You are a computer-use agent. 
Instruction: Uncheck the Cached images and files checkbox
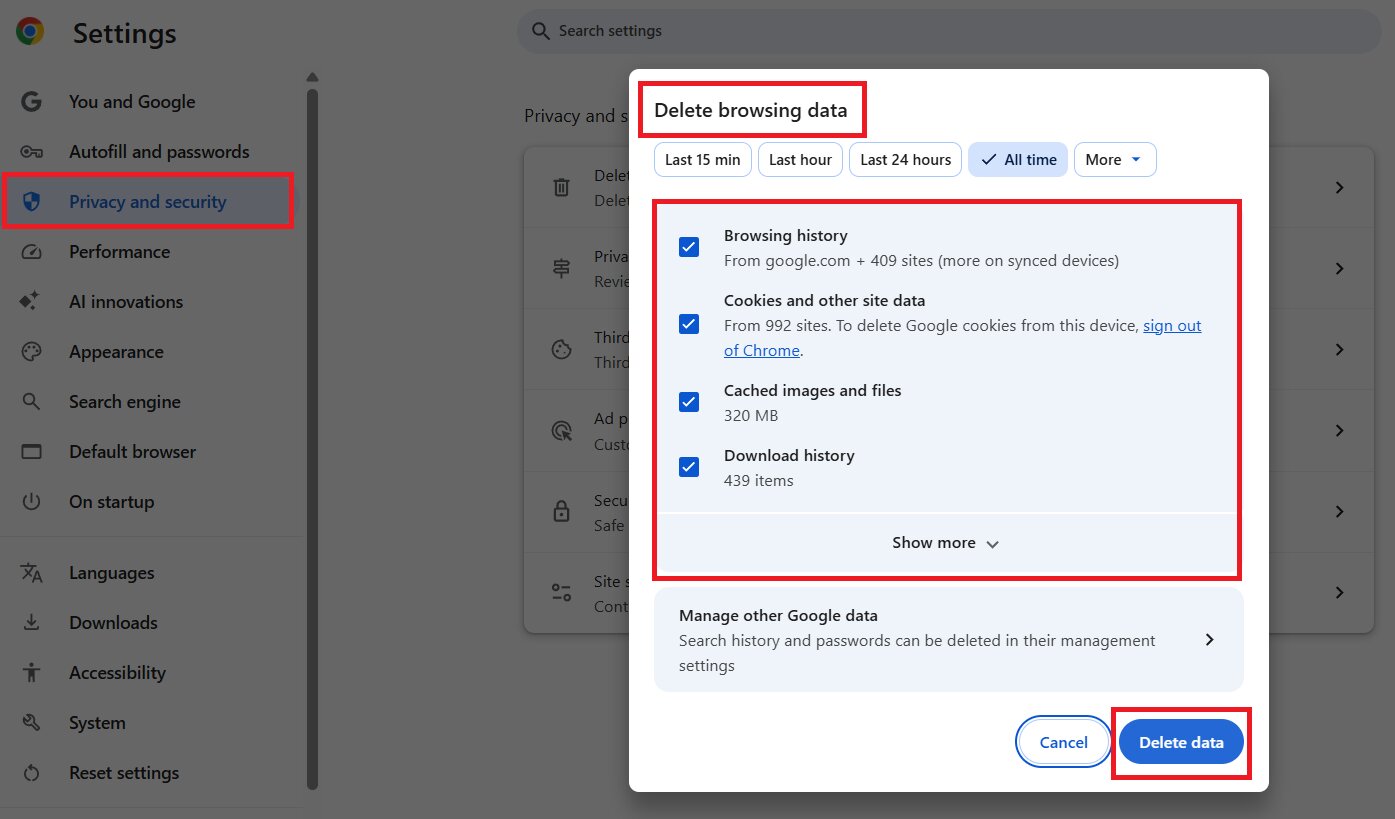[x=689, y=402]
